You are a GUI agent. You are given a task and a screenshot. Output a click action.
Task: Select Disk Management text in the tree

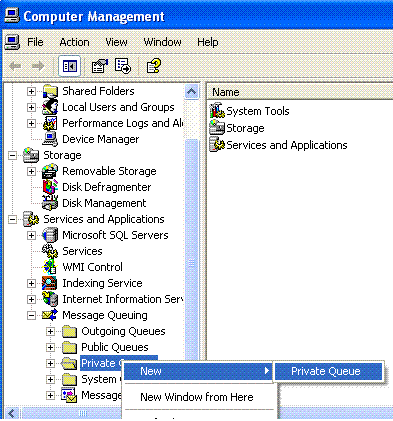[104, 203]
